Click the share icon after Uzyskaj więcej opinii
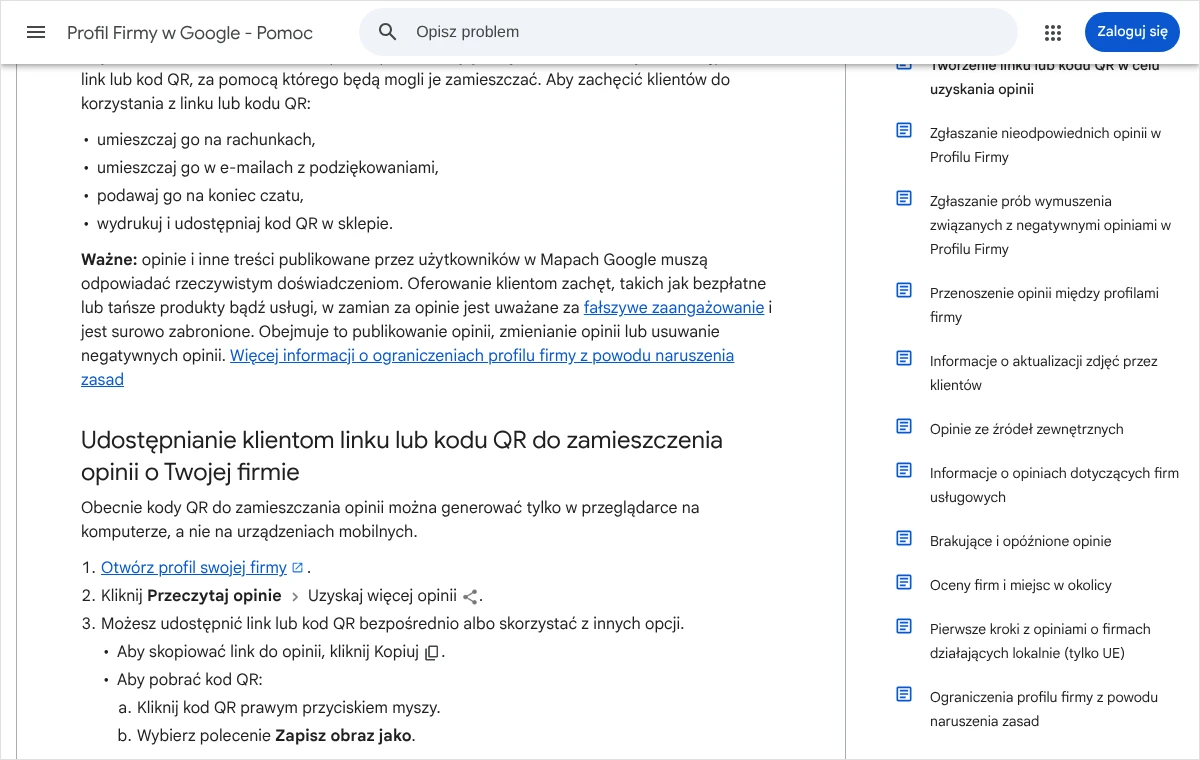Viewport: 1200px width, 760px height. point(470,597)
